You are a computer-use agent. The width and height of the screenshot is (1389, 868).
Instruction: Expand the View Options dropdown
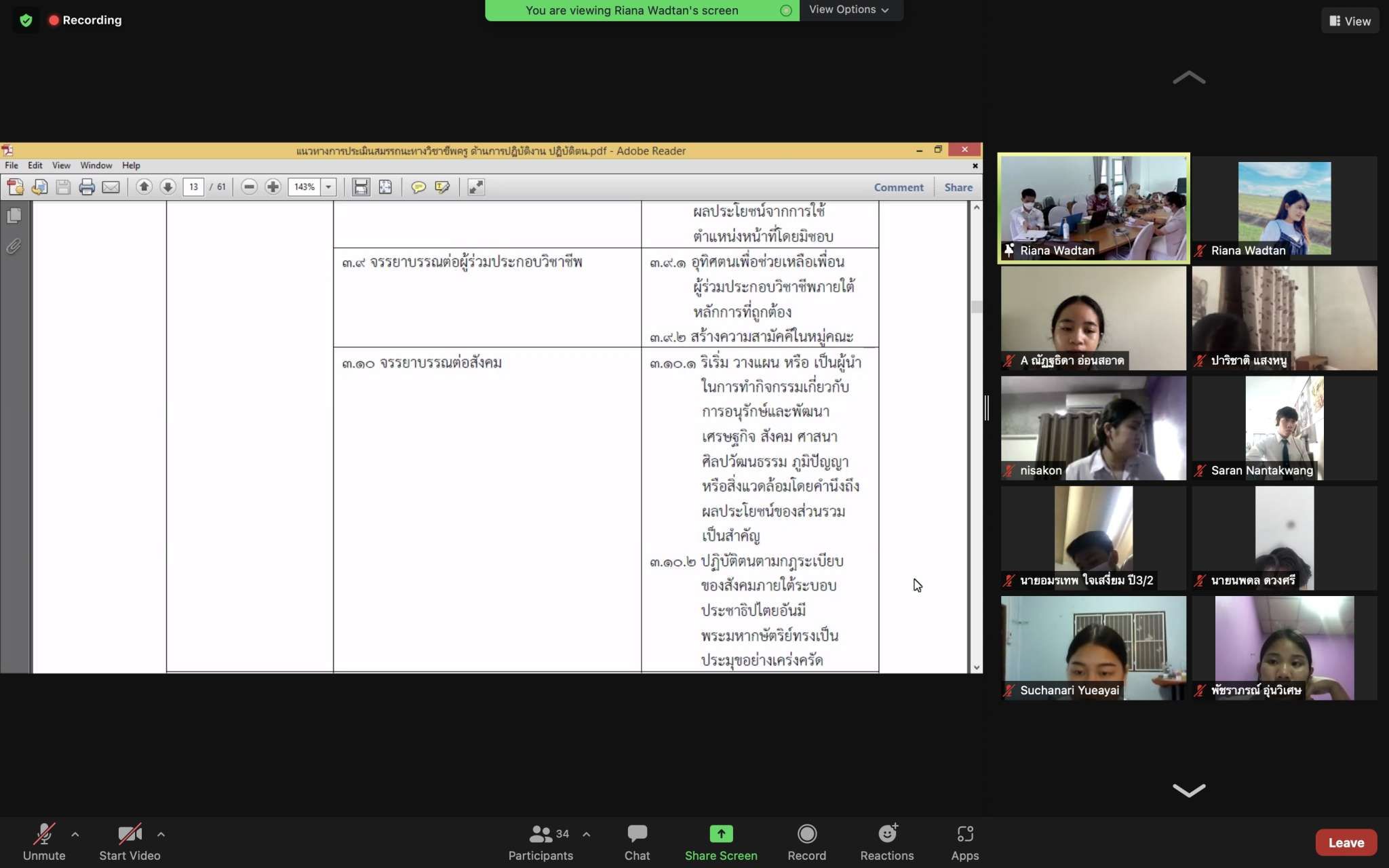click(x=848, y=9)
